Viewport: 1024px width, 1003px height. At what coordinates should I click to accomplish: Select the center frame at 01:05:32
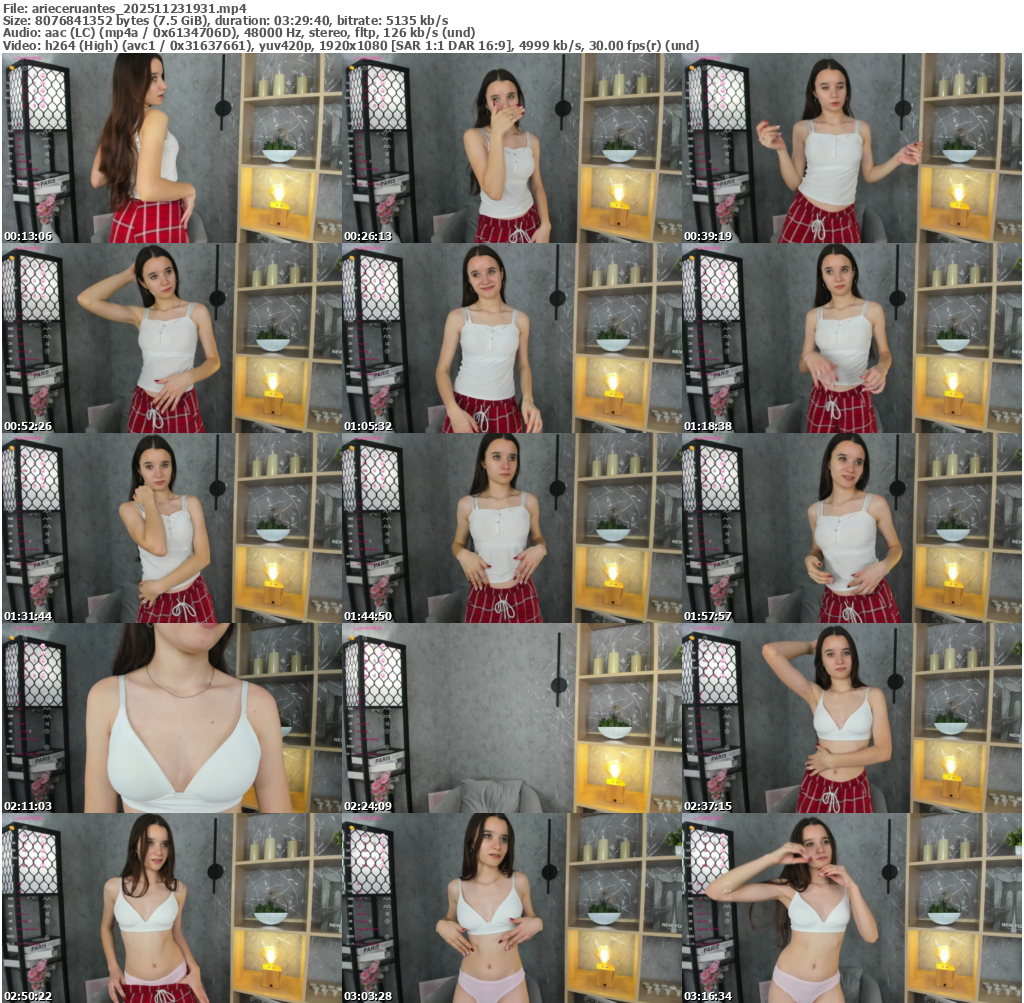pos(511,339)
